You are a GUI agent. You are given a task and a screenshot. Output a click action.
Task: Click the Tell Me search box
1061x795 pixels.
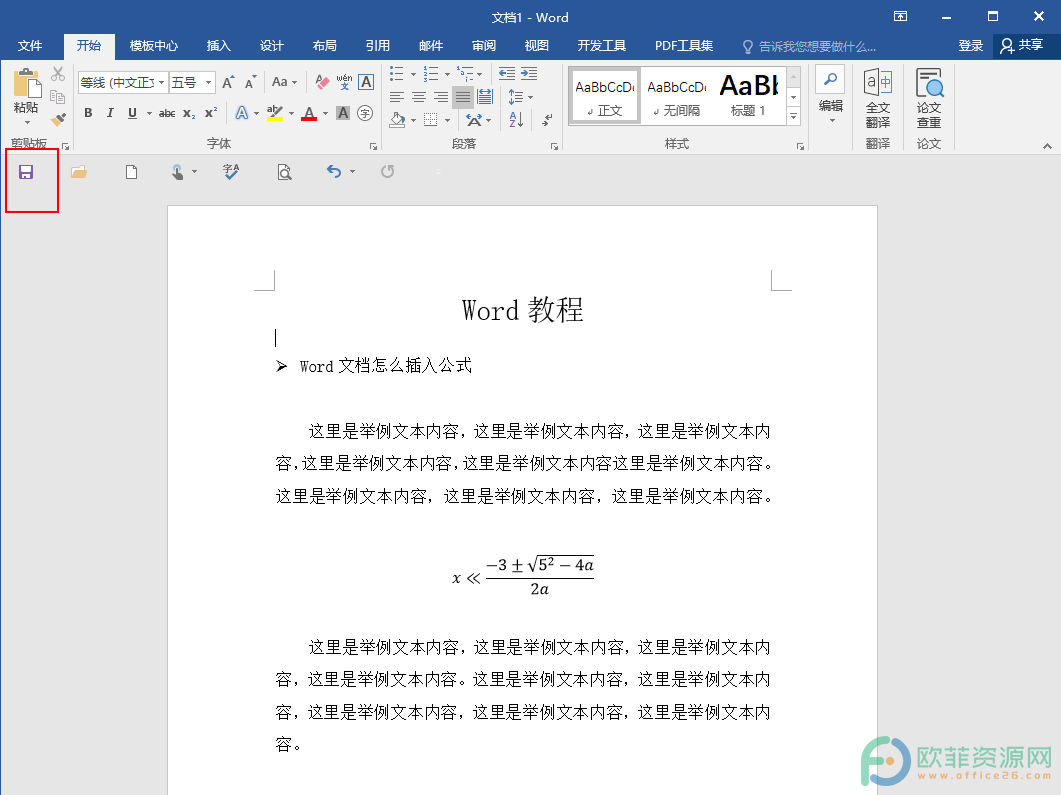click(x=809, y=47)
